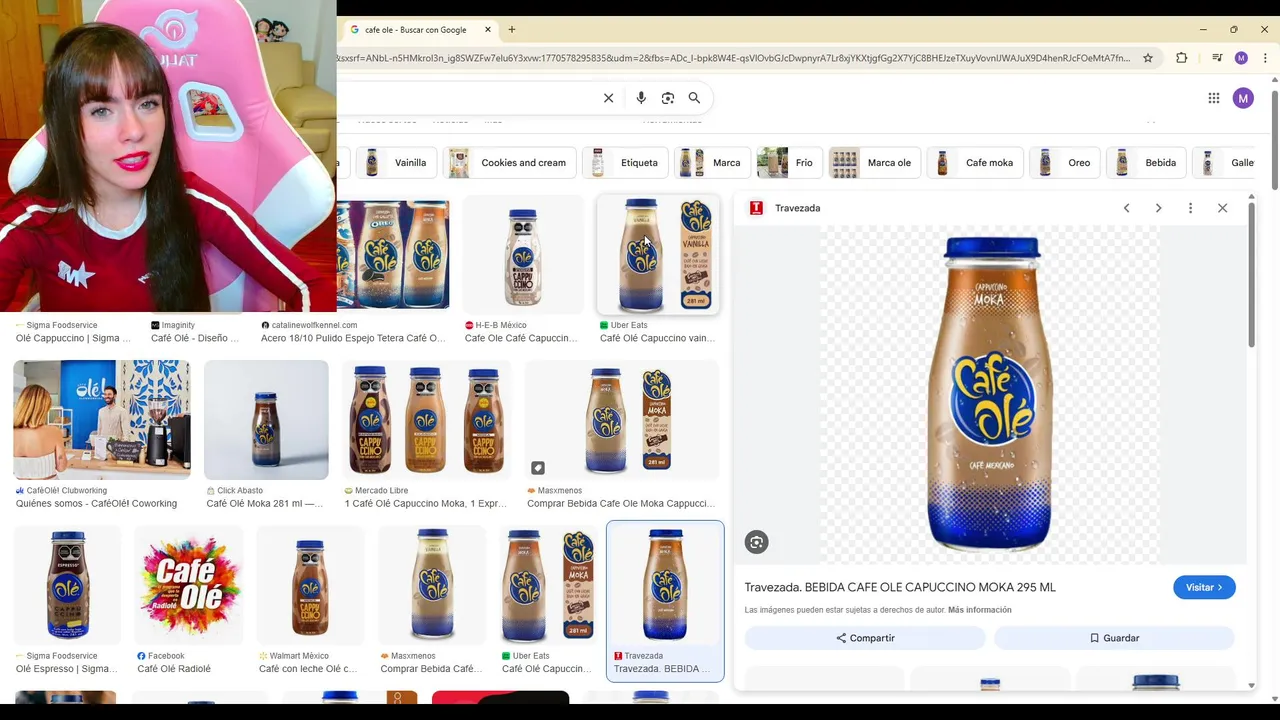Open the Uber Eats Café Olé Capuccin moka thumbnail
Screen dimensions: 1280x720
pos(548,585)
